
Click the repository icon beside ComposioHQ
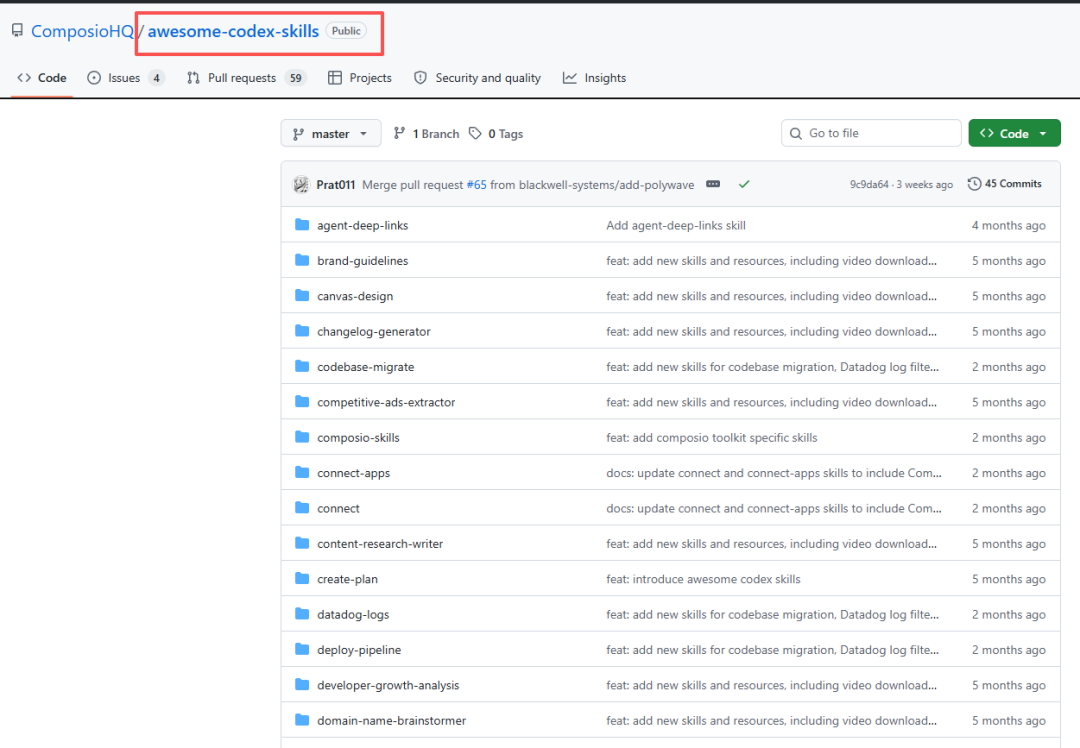coord(17,30)
